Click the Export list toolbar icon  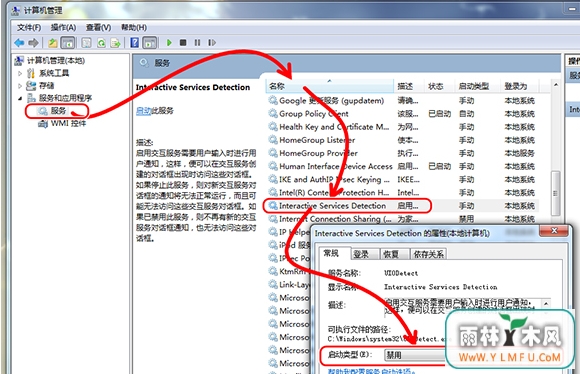tap(115, 43)
